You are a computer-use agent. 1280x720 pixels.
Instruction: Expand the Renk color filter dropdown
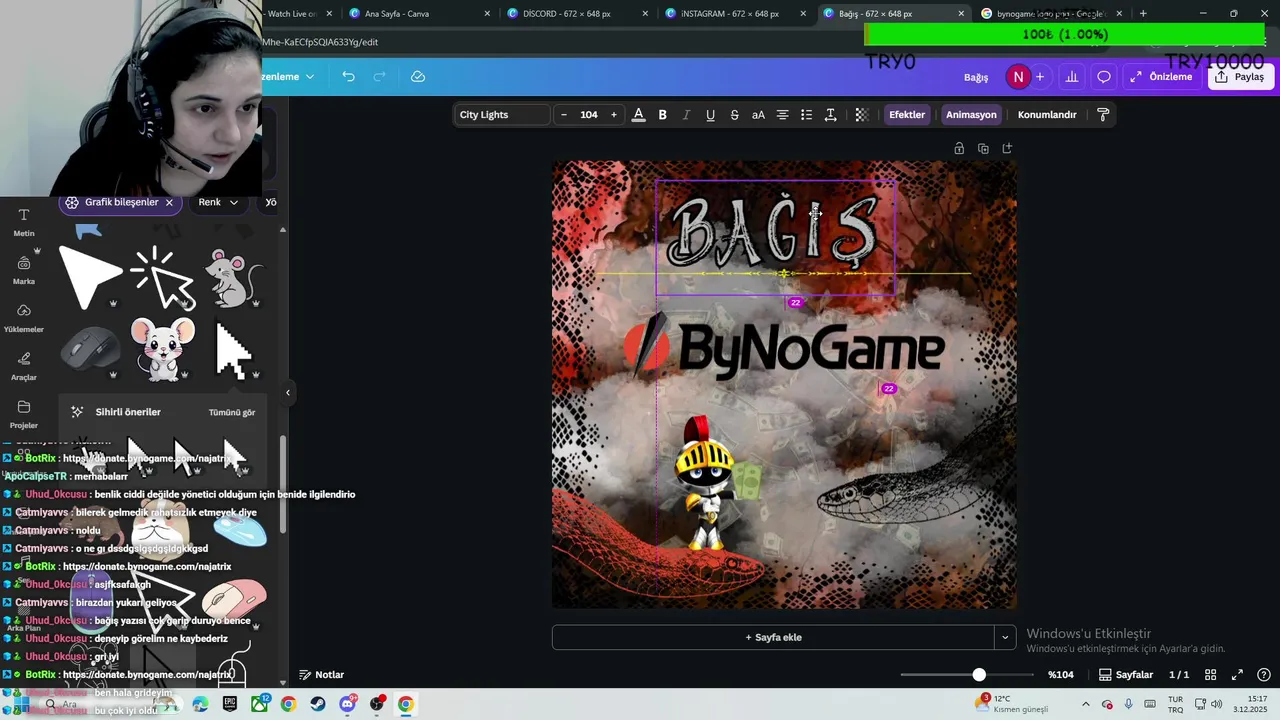(x=218, y=202)
